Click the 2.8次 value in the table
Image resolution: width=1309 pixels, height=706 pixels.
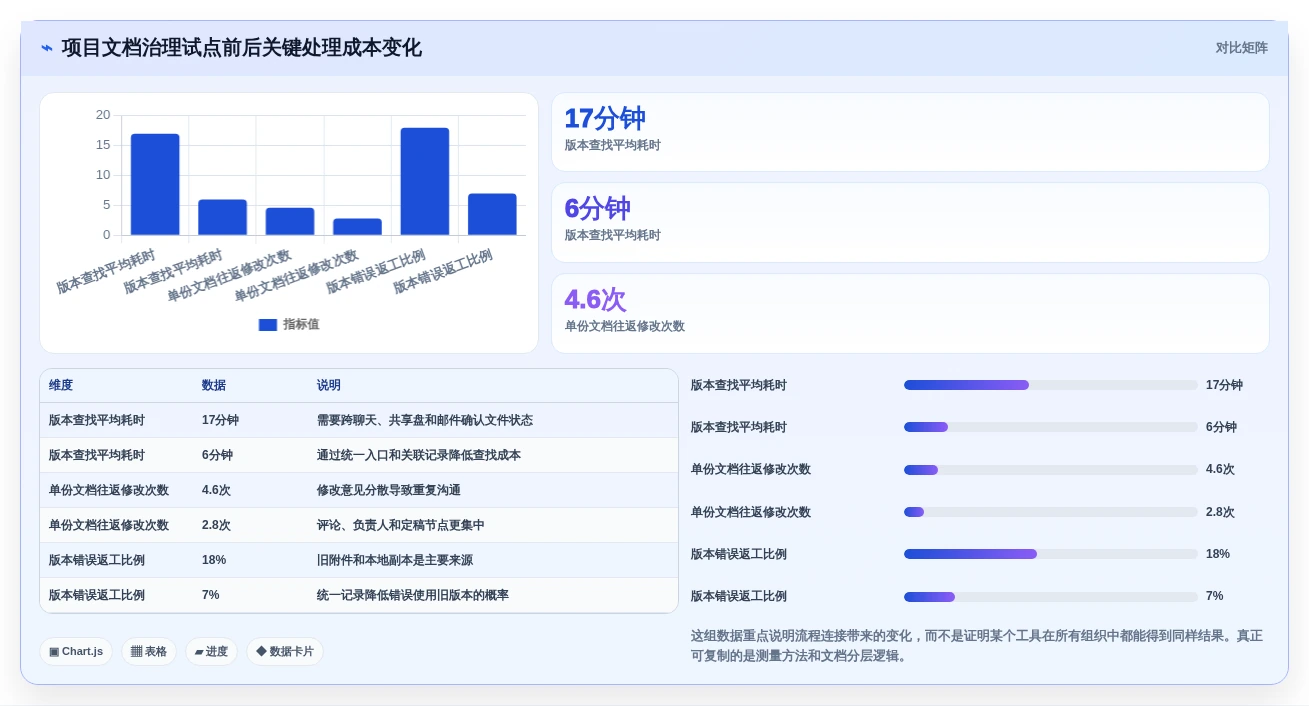pyautogui.click(x=216, y=525)
